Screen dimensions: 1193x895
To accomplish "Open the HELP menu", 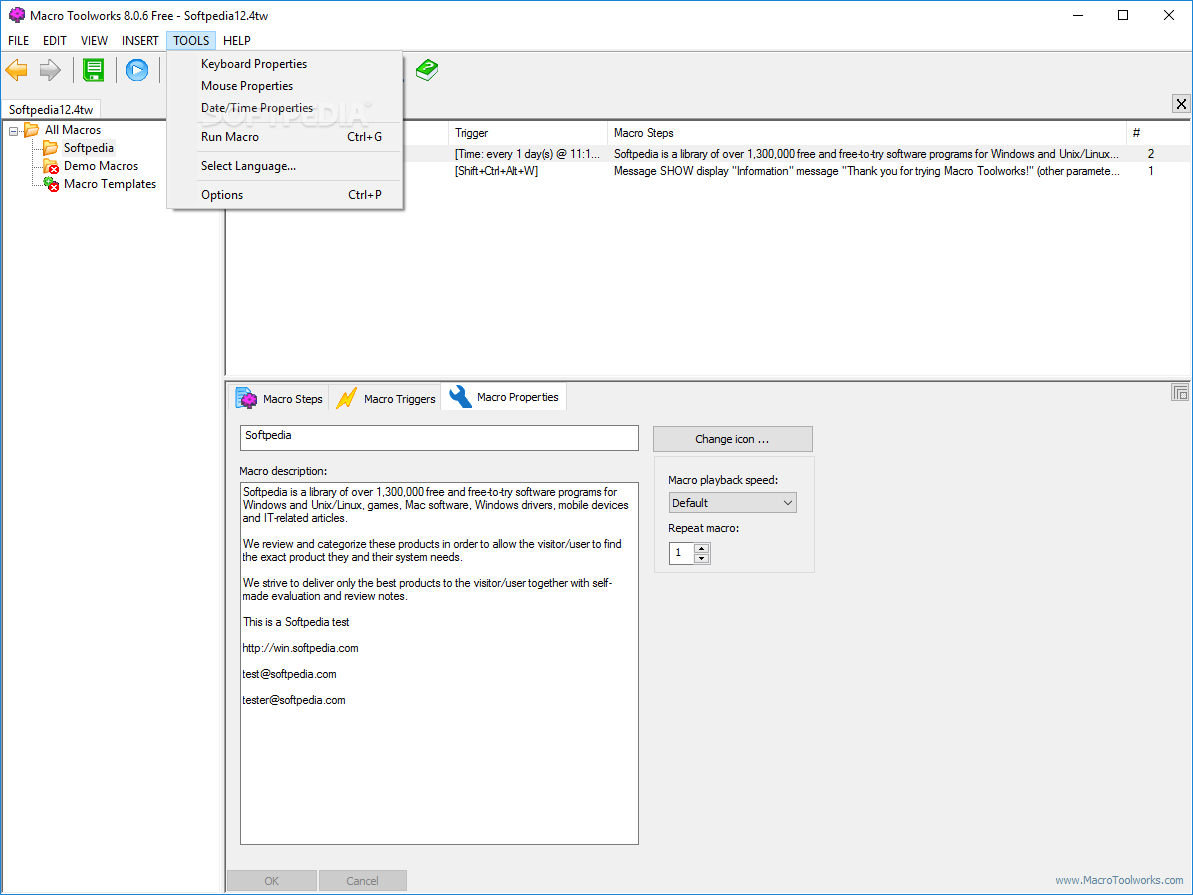I will (x=237, y=40).
